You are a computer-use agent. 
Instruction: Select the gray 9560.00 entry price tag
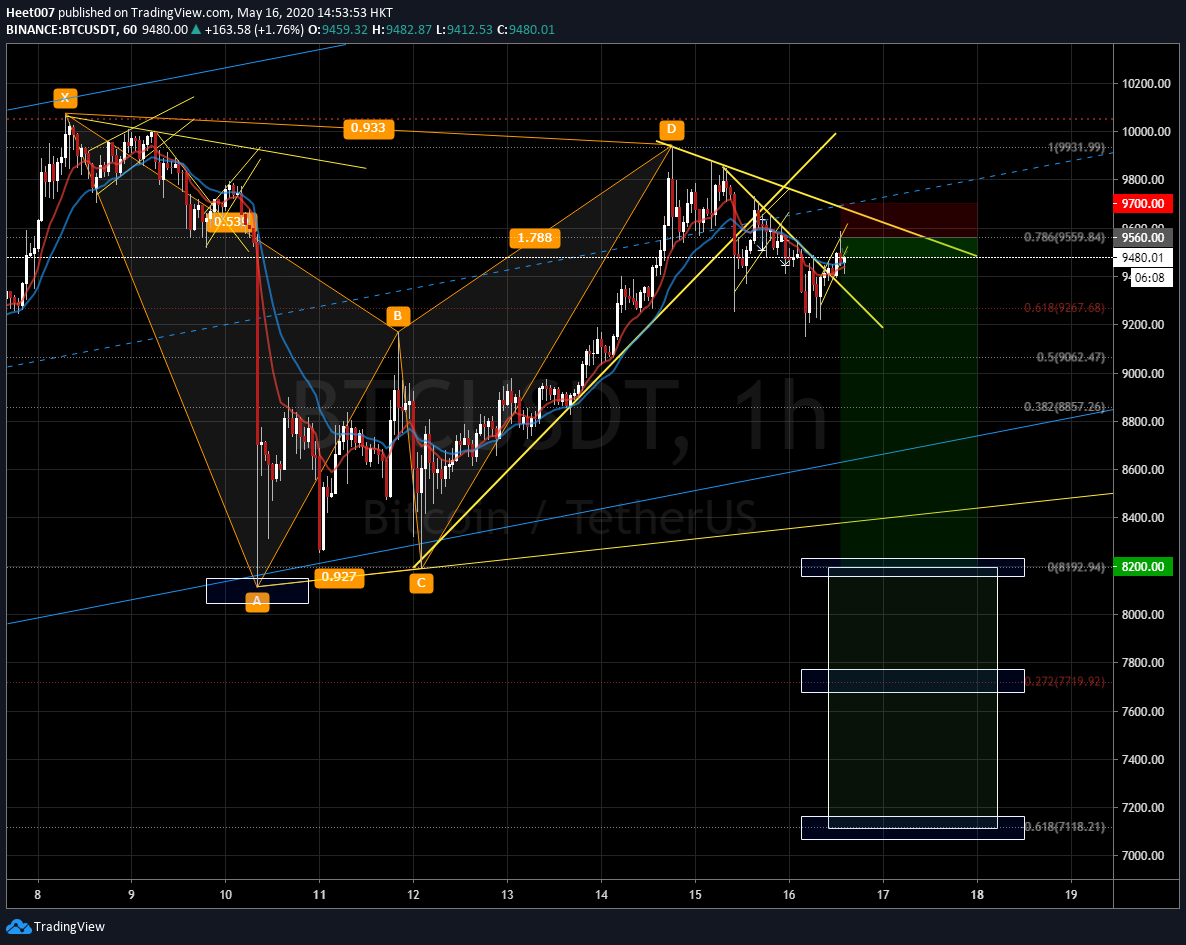coord(1142,238)
